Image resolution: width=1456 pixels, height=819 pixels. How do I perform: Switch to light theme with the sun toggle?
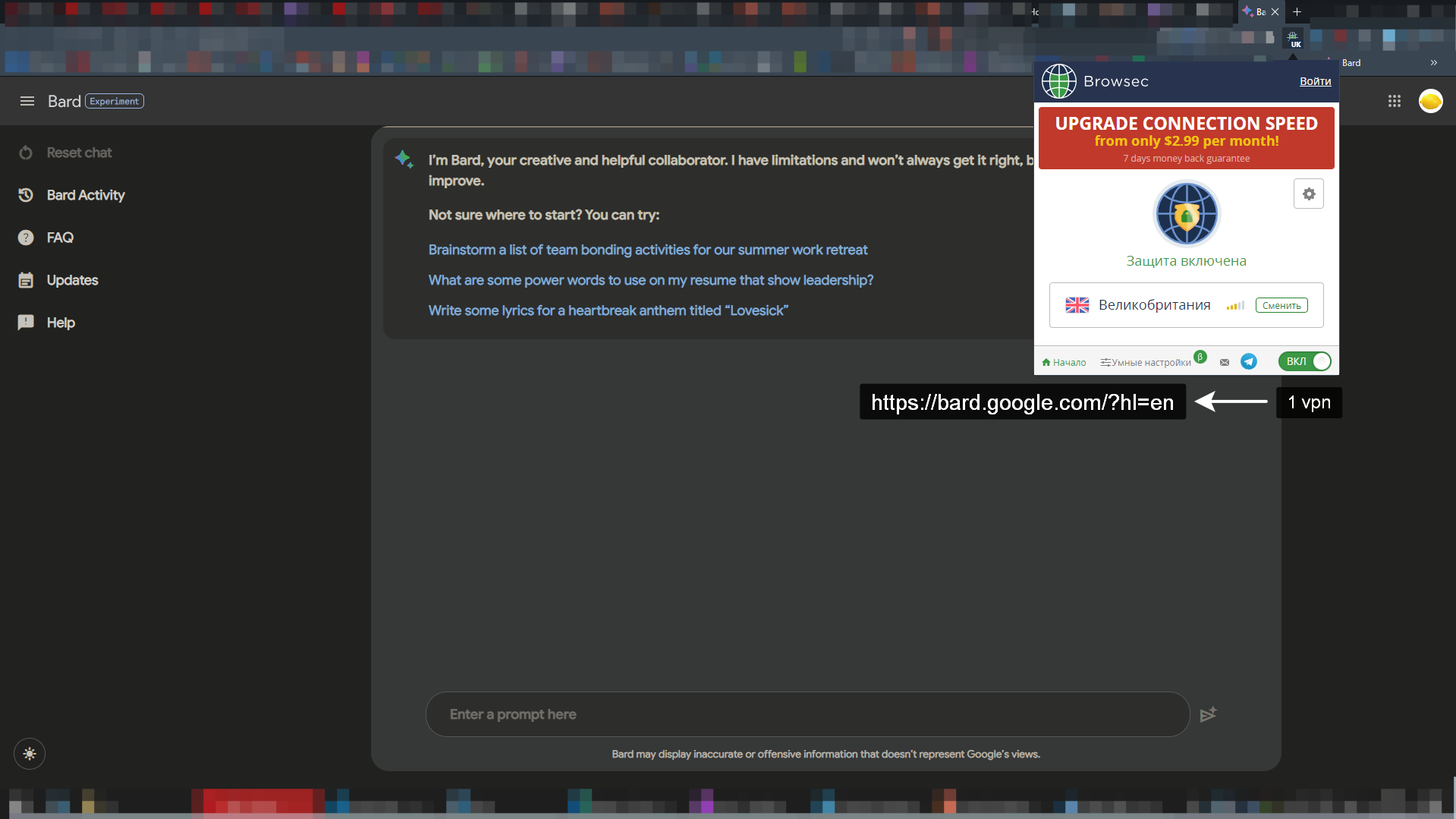29,753
